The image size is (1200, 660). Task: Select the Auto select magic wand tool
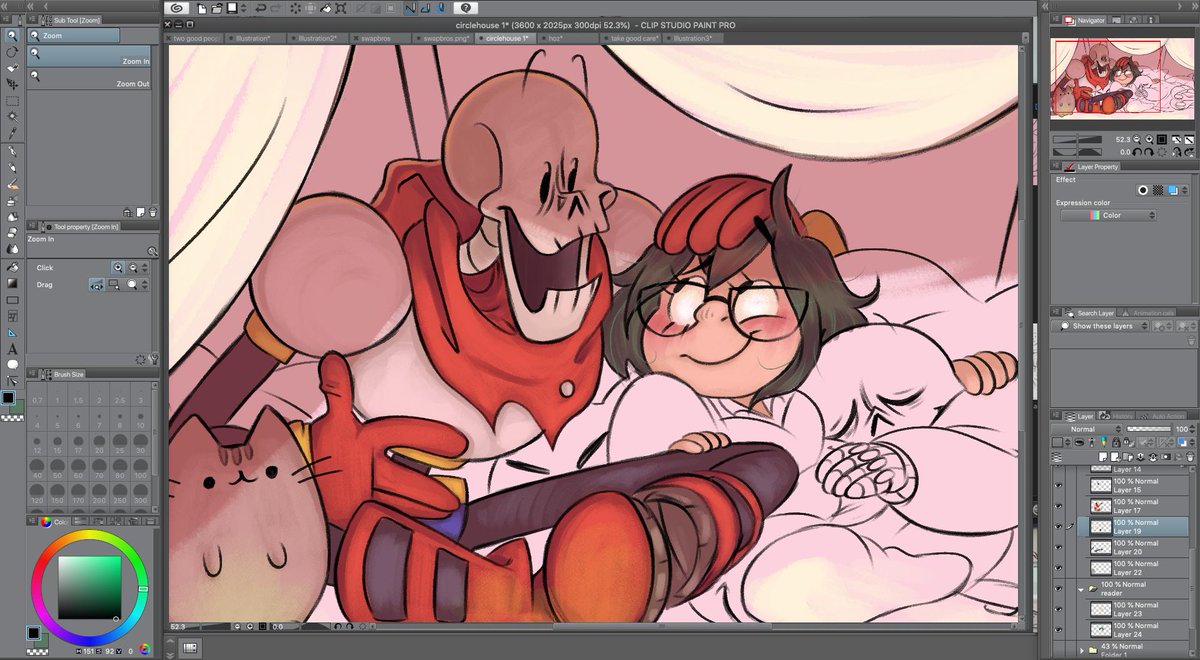coord(12,117)
